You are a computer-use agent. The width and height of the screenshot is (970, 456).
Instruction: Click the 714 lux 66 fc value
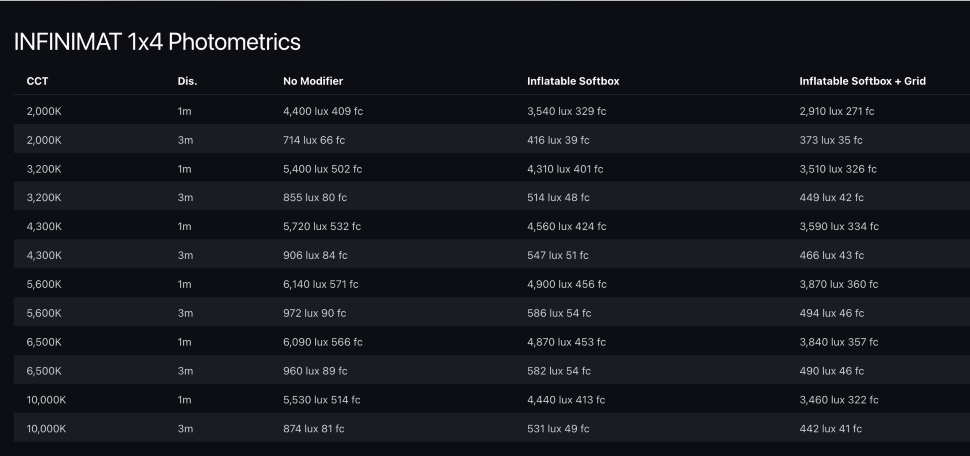tap(314, 140)
